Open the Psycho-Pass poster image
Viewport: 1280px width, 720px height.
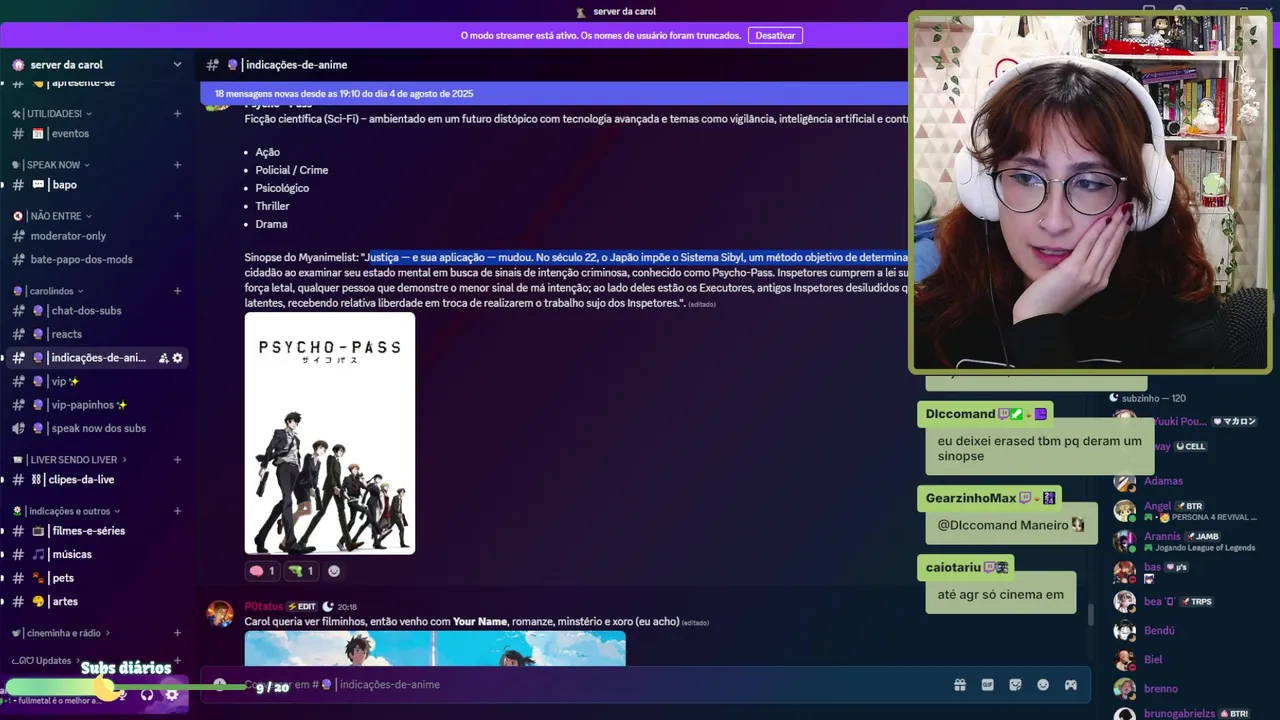330,433
